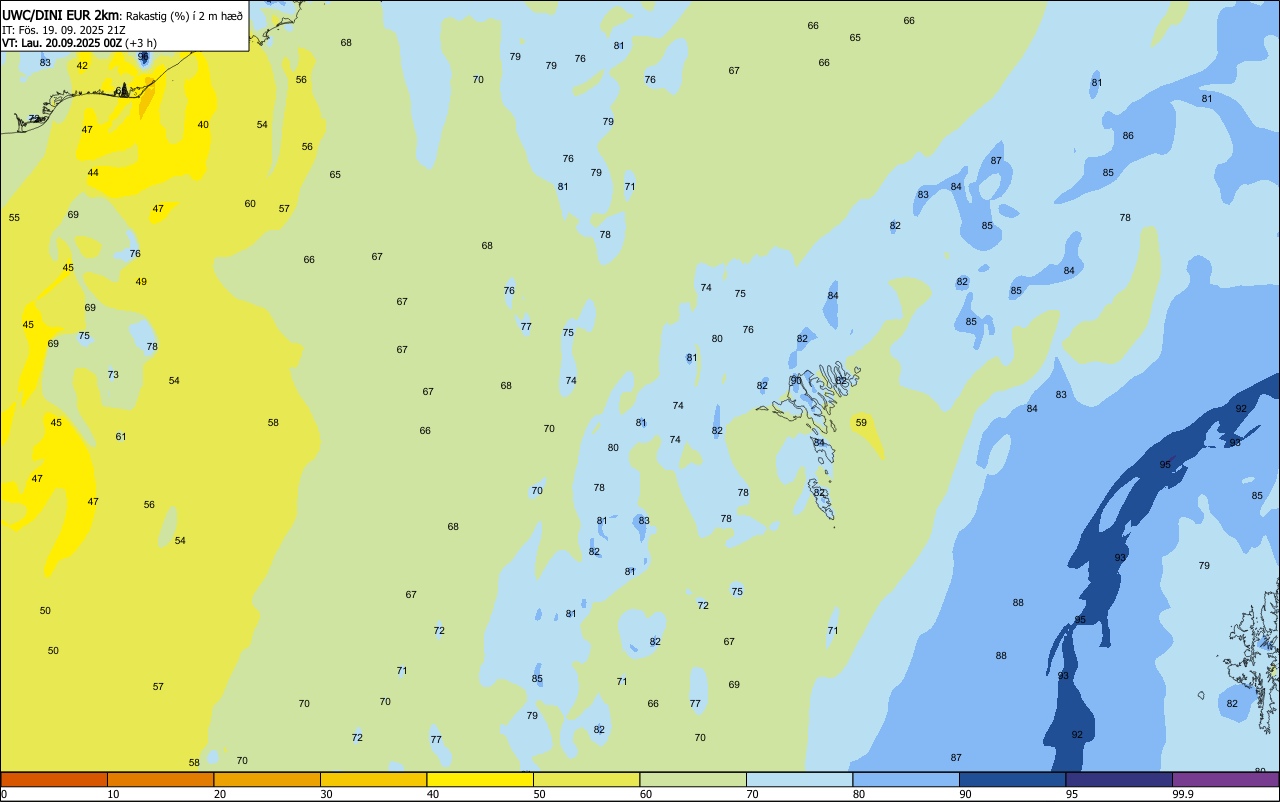Select the 20–30 amber legend swatch
The width and height of the screenshot is (1280, 802).
coord(267,779)
